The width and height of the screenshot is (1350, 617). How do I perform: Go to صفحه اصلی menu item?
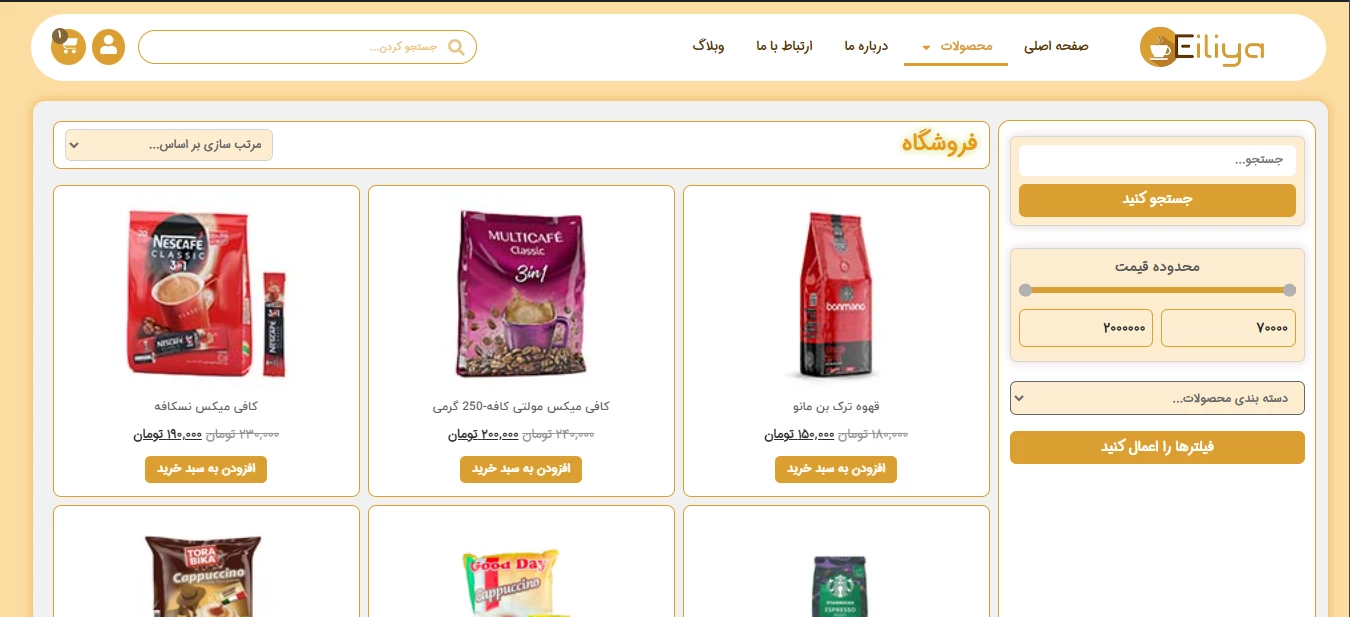[x=1056, y=46]
